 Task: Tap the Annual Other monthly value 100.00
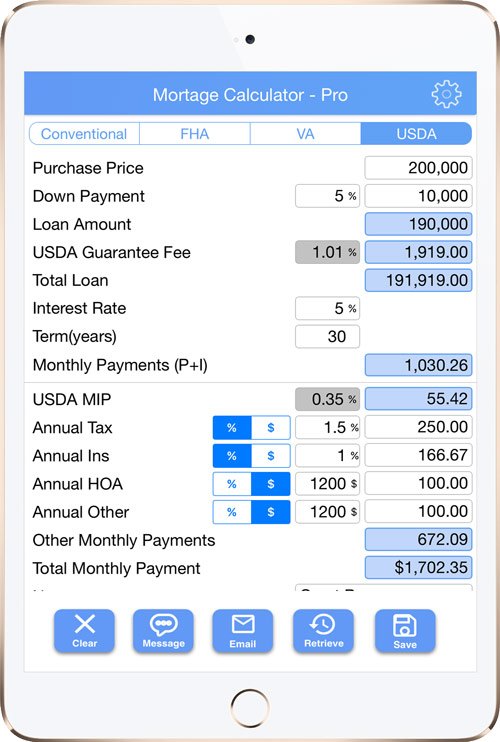click(x=418, y=512)
